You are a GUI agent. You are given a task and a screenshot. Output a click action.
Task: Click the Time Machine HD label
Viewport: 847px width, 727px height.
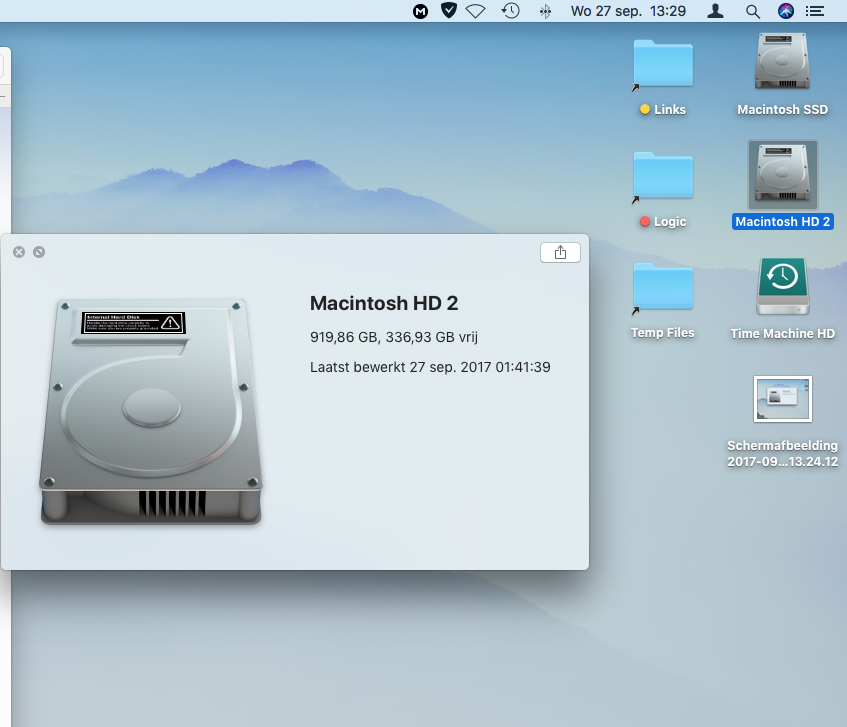pyautogui.click(x=783, y=334)
